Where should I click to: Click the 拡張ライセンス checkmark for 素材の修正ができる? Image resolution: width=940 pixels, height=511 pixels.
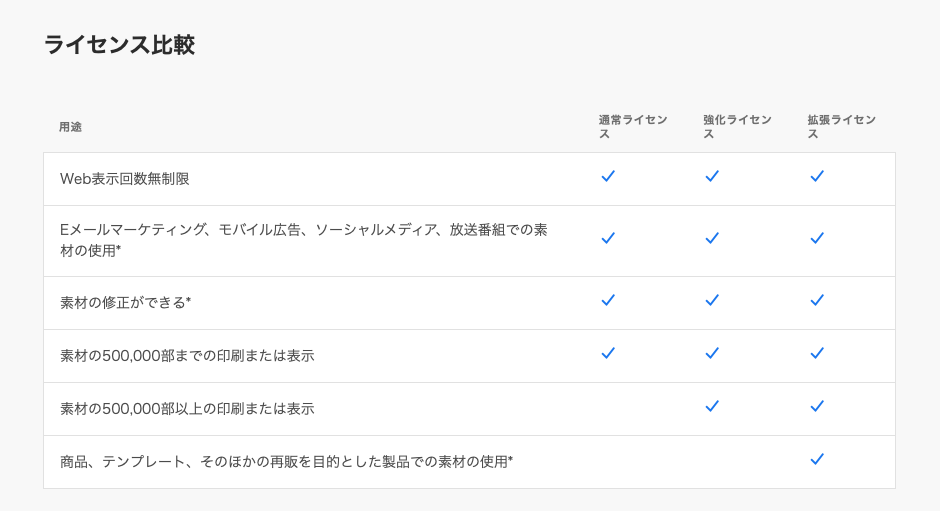tap(817, 300)
